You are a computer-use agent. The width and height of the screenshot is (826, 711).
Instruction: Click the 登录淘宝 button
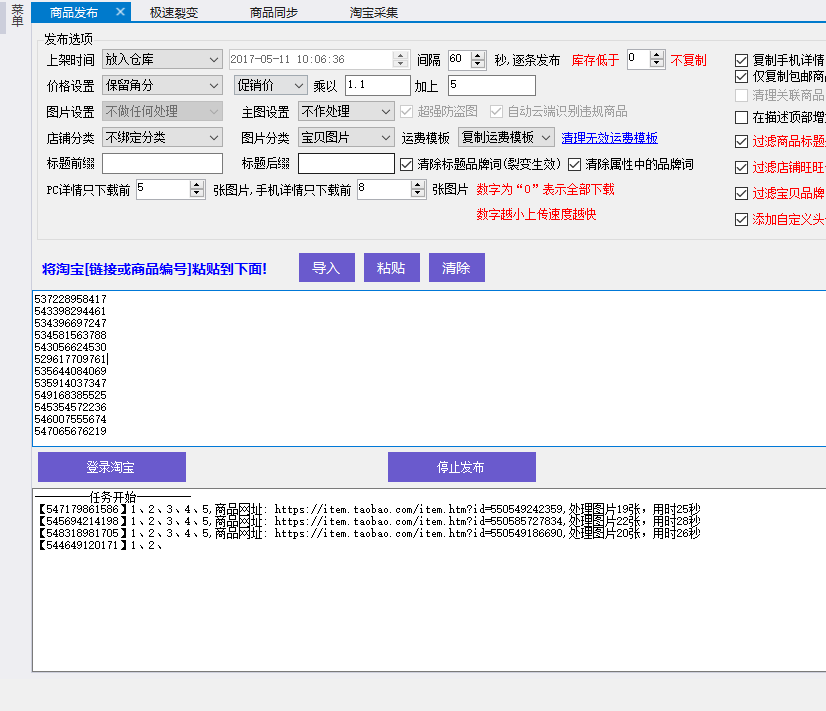111,467
